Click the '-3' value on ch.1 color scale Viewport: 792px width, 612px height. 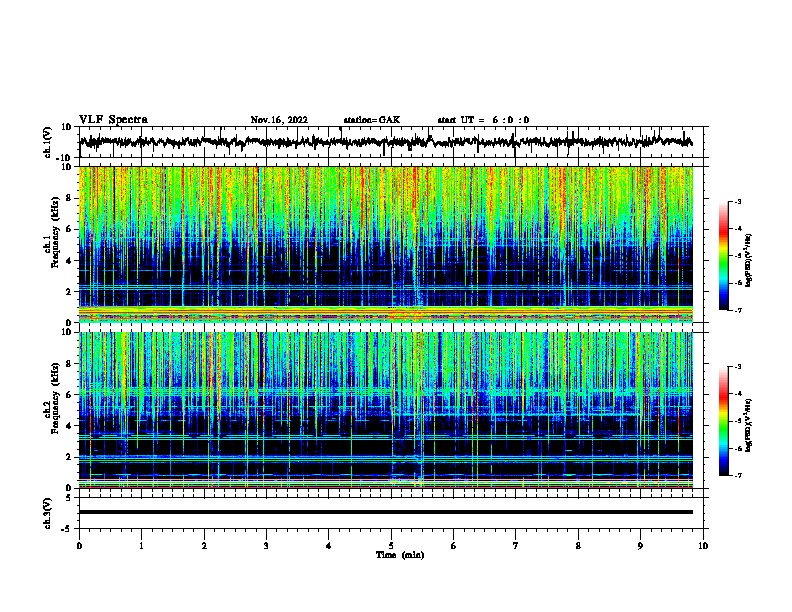click(738, 201)
